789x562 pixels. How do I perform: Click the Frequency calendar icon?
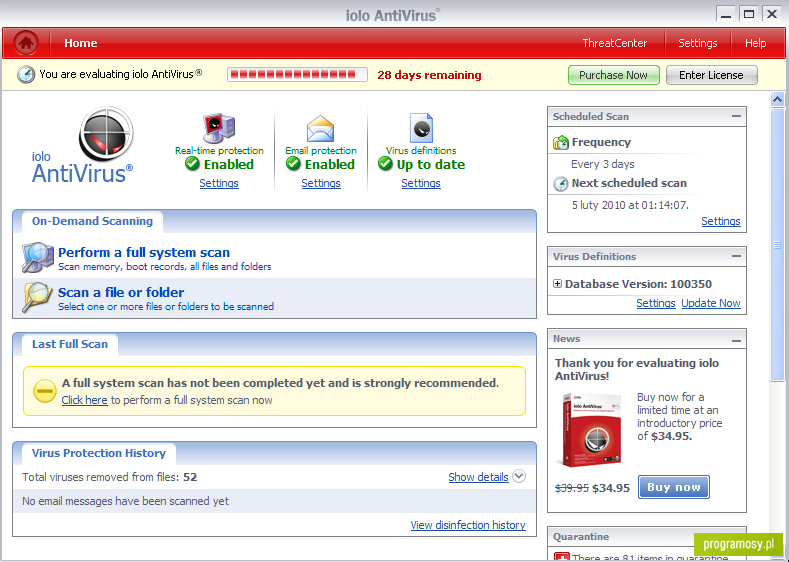(561, 143)
